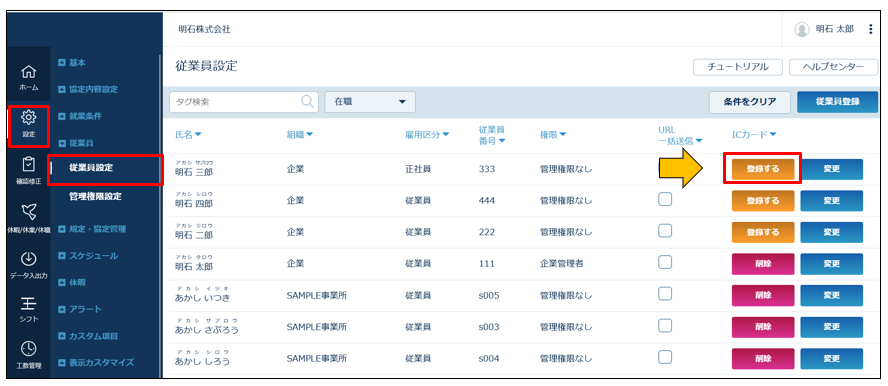Expand the 協定内容設定 menu section

[88, 89]
